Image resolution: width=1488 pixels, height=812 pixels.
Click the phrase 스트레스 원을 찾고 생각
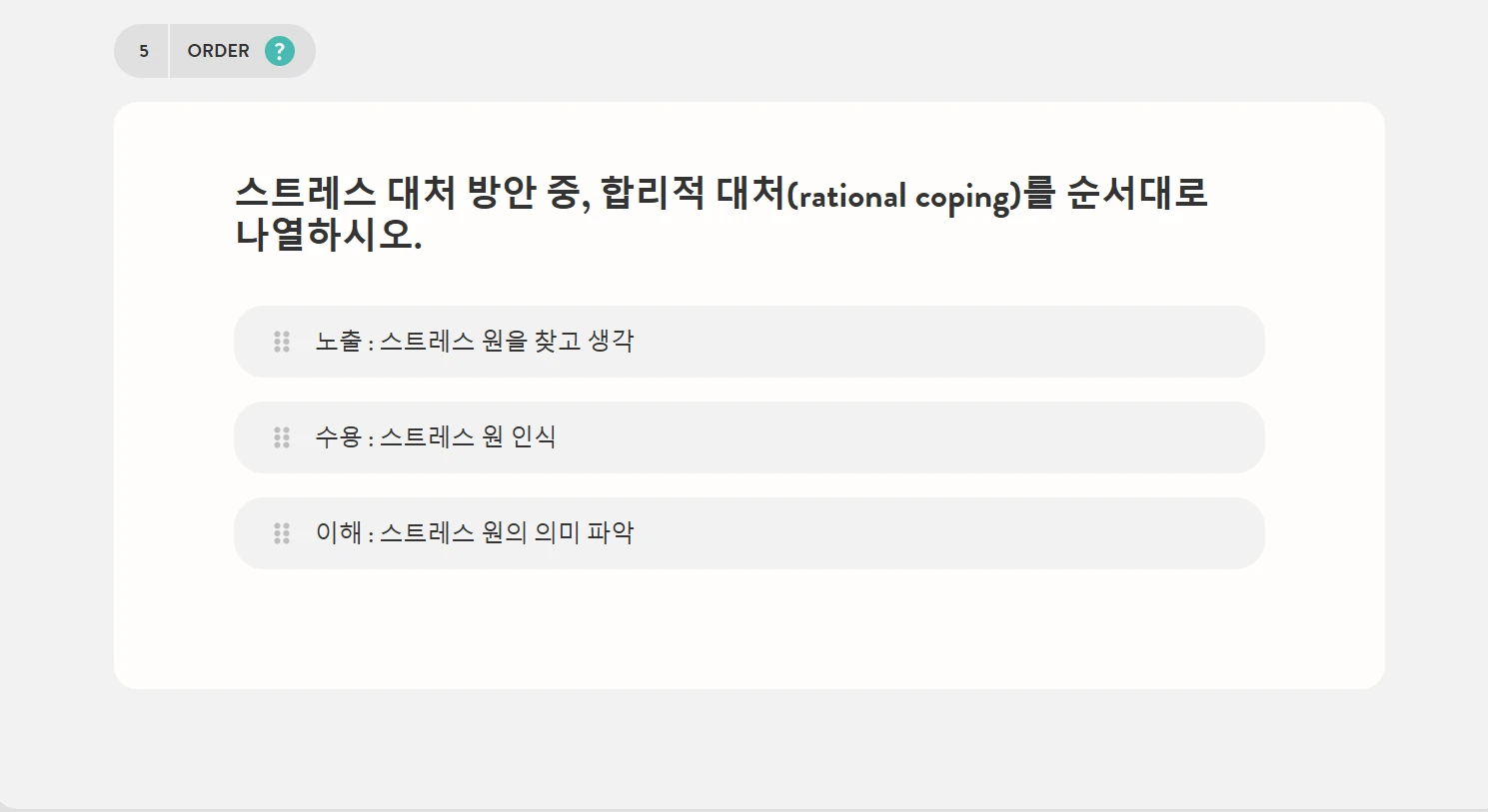coord(507,341)
